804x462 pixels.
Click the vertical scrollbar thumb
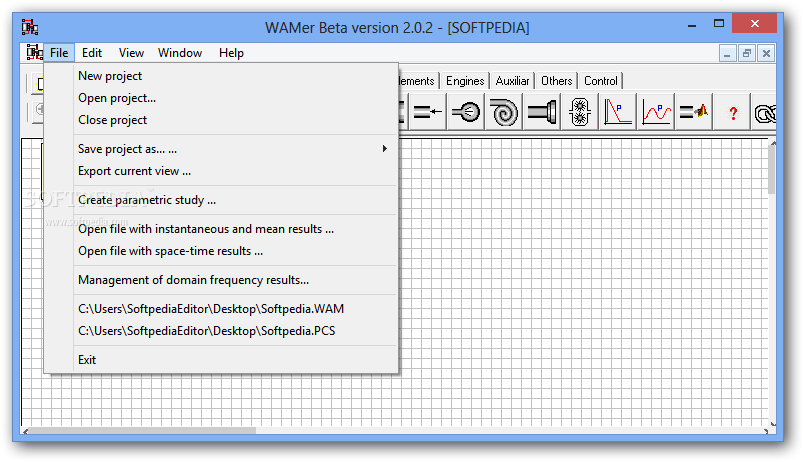pyautogui.click(x=772, y=172)
